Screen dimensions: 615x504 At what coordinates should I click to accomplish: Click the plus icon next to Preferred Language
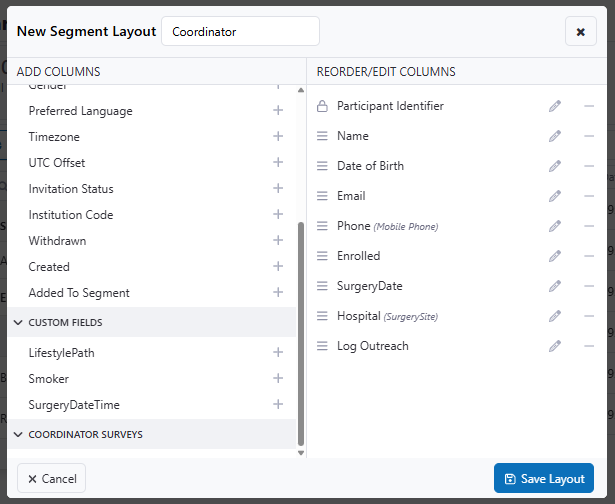[278, 111]
